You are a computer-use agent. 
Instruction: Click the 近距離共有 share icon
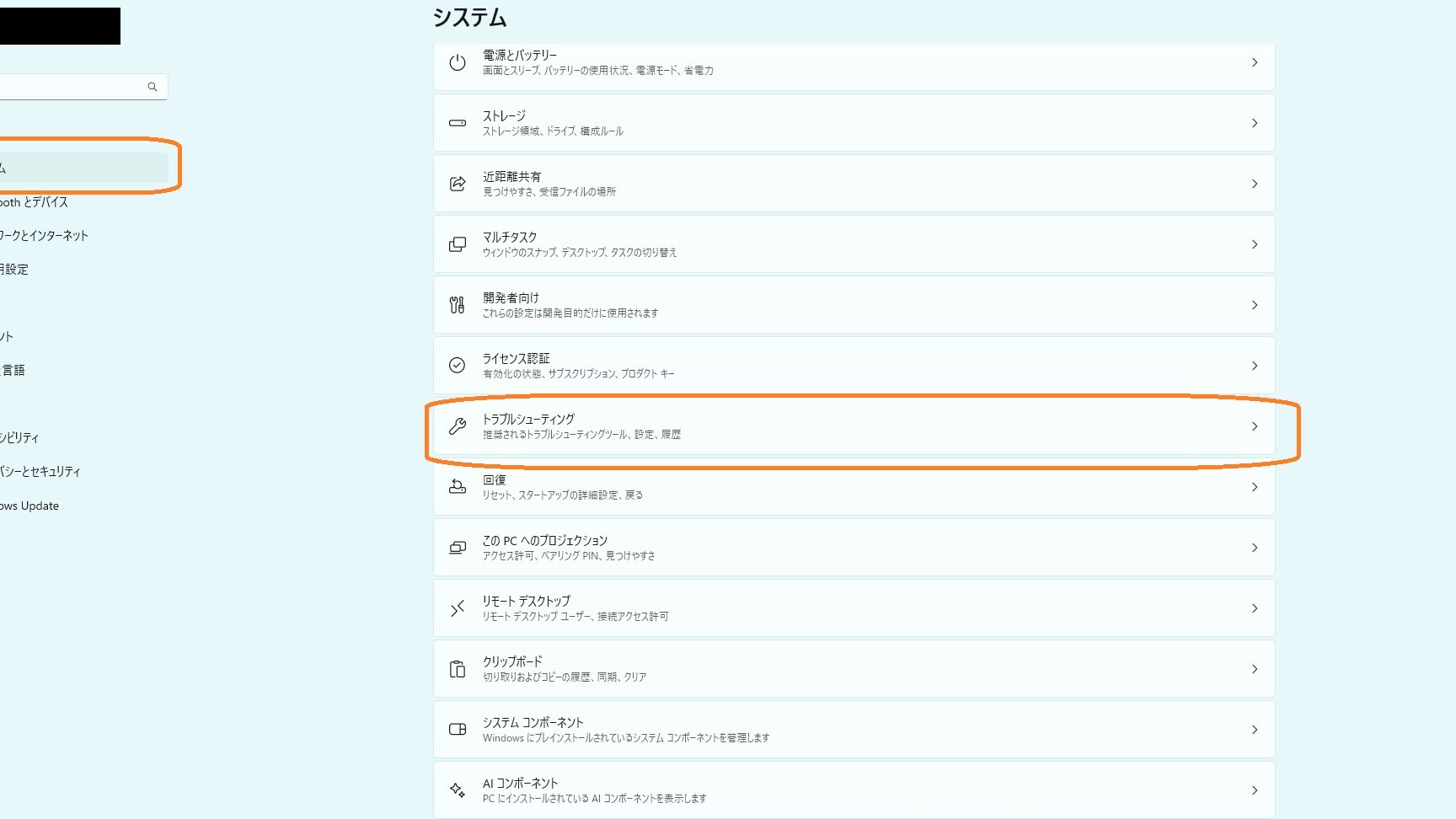click(458, 184)
